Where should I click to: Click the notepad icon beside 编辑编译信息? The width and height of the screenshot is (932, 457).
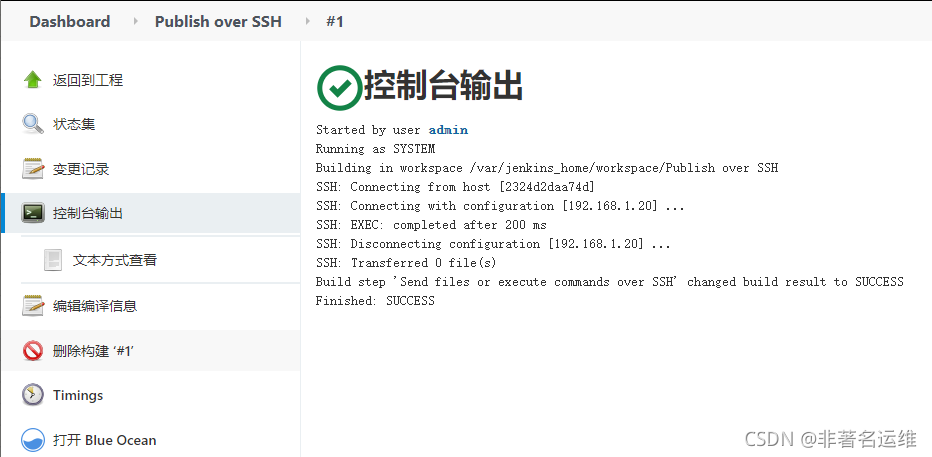(33, 306)
